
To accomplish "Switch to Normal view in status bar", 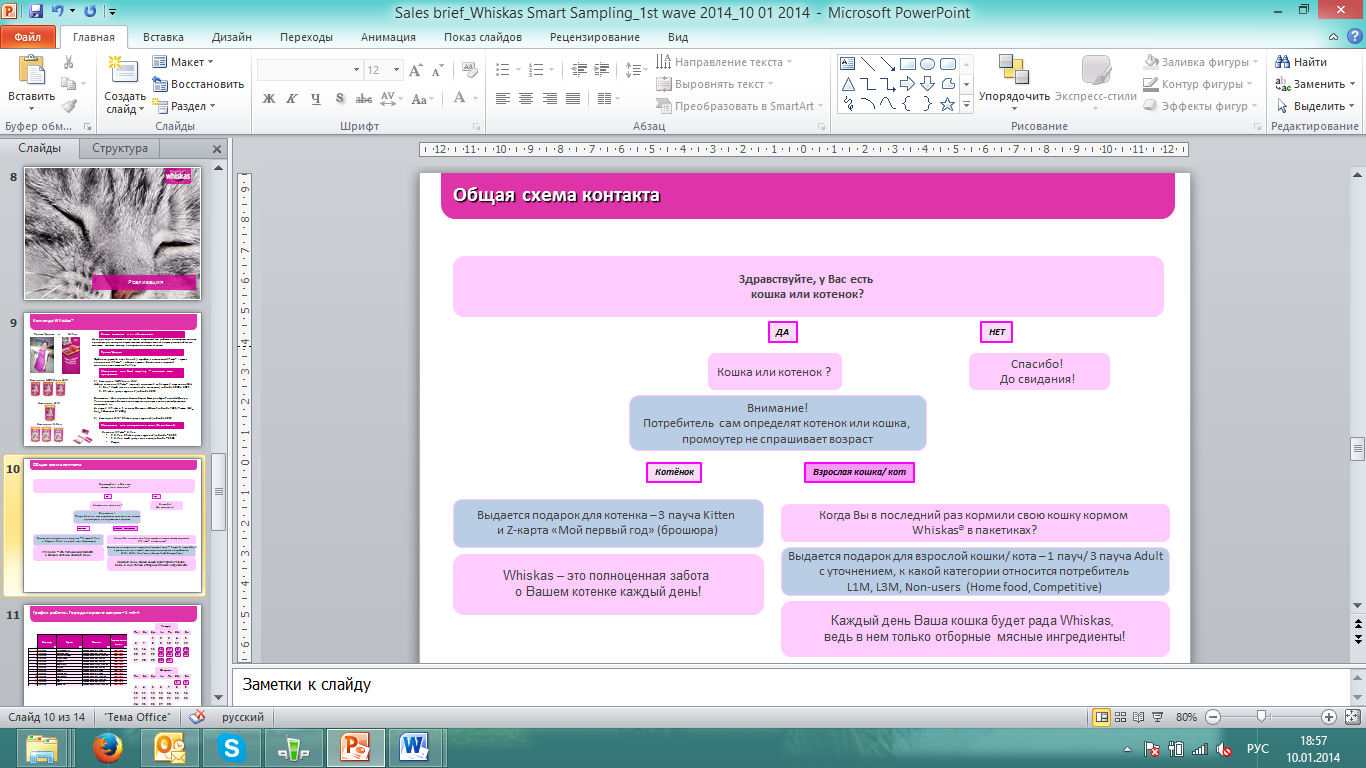I will (1102, 717).
